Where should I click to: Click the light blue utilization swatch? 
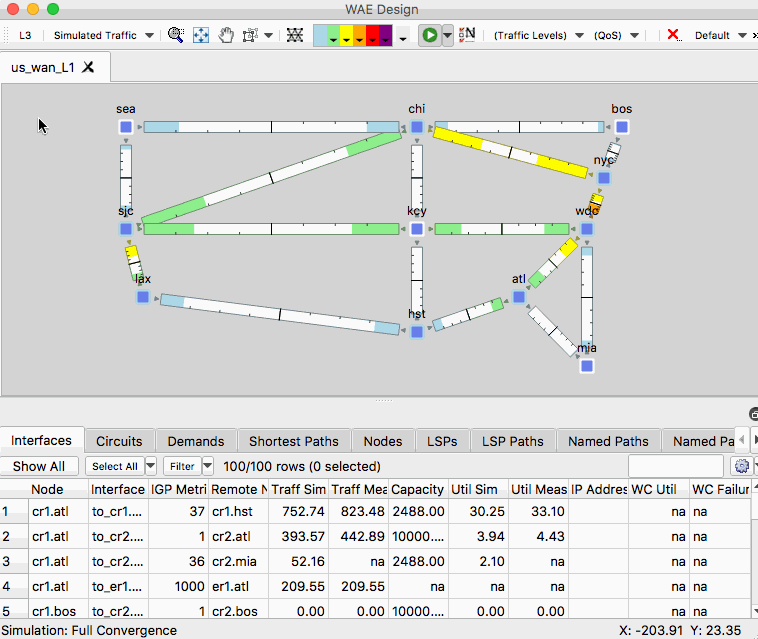pos(320,35)
